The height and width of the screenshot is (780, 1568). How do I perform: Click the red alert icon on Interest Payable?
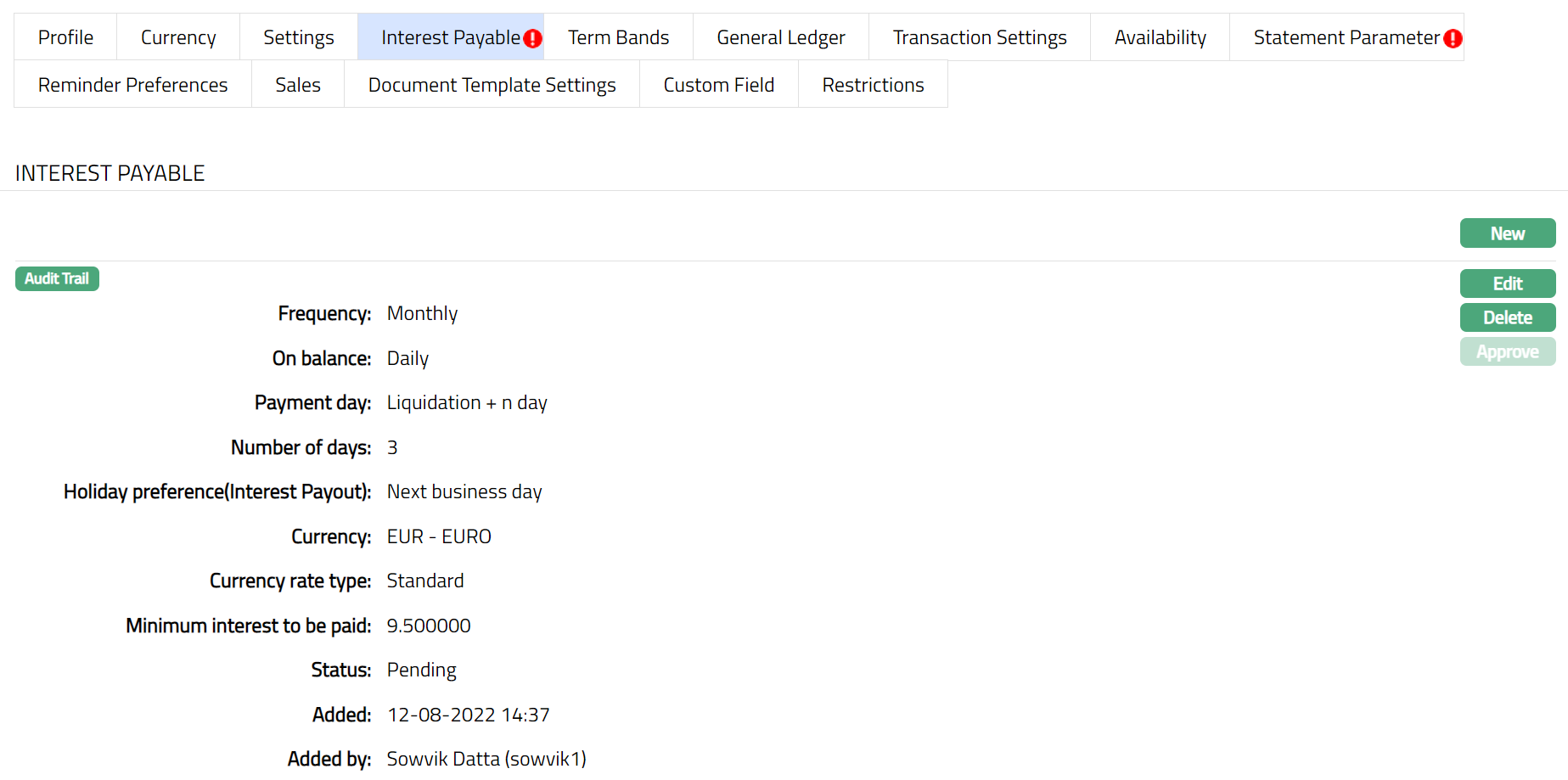(532, 38)
